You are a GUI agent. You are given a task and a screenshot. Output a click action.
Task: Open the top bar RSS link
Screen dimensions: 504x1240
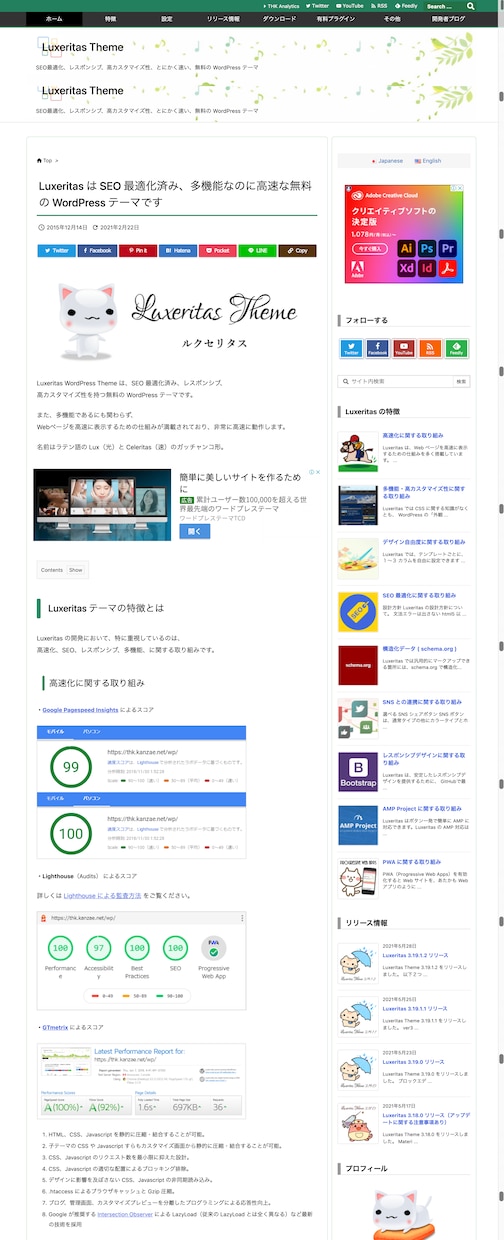[x=380, y=6]
